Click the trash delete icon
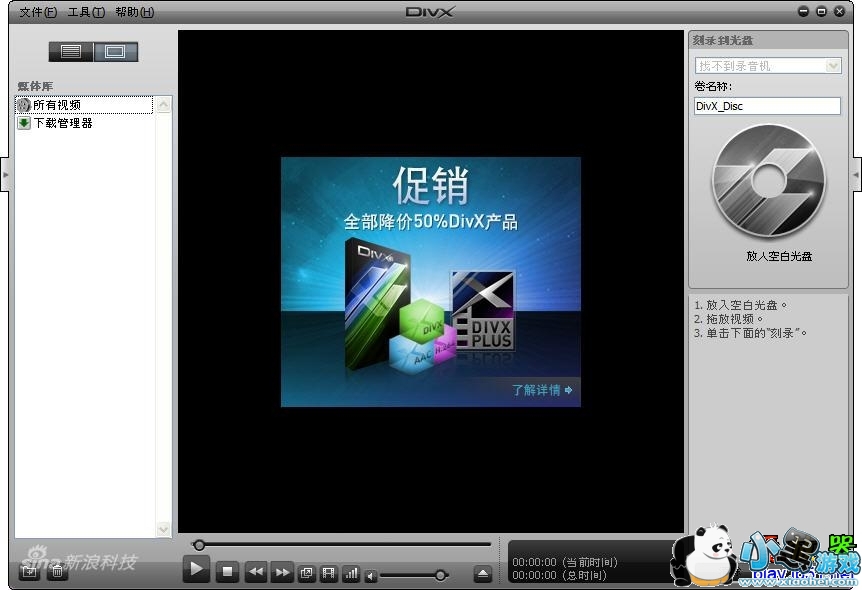 [x=57, y=571]
